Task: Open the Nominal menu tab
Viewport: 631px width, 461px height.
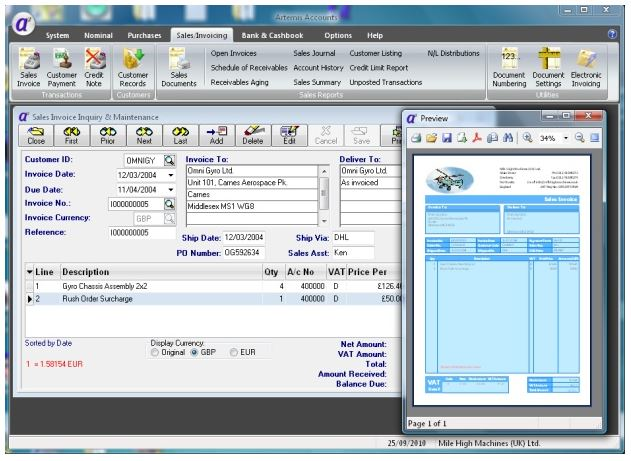Action: (x=98, y=35)
